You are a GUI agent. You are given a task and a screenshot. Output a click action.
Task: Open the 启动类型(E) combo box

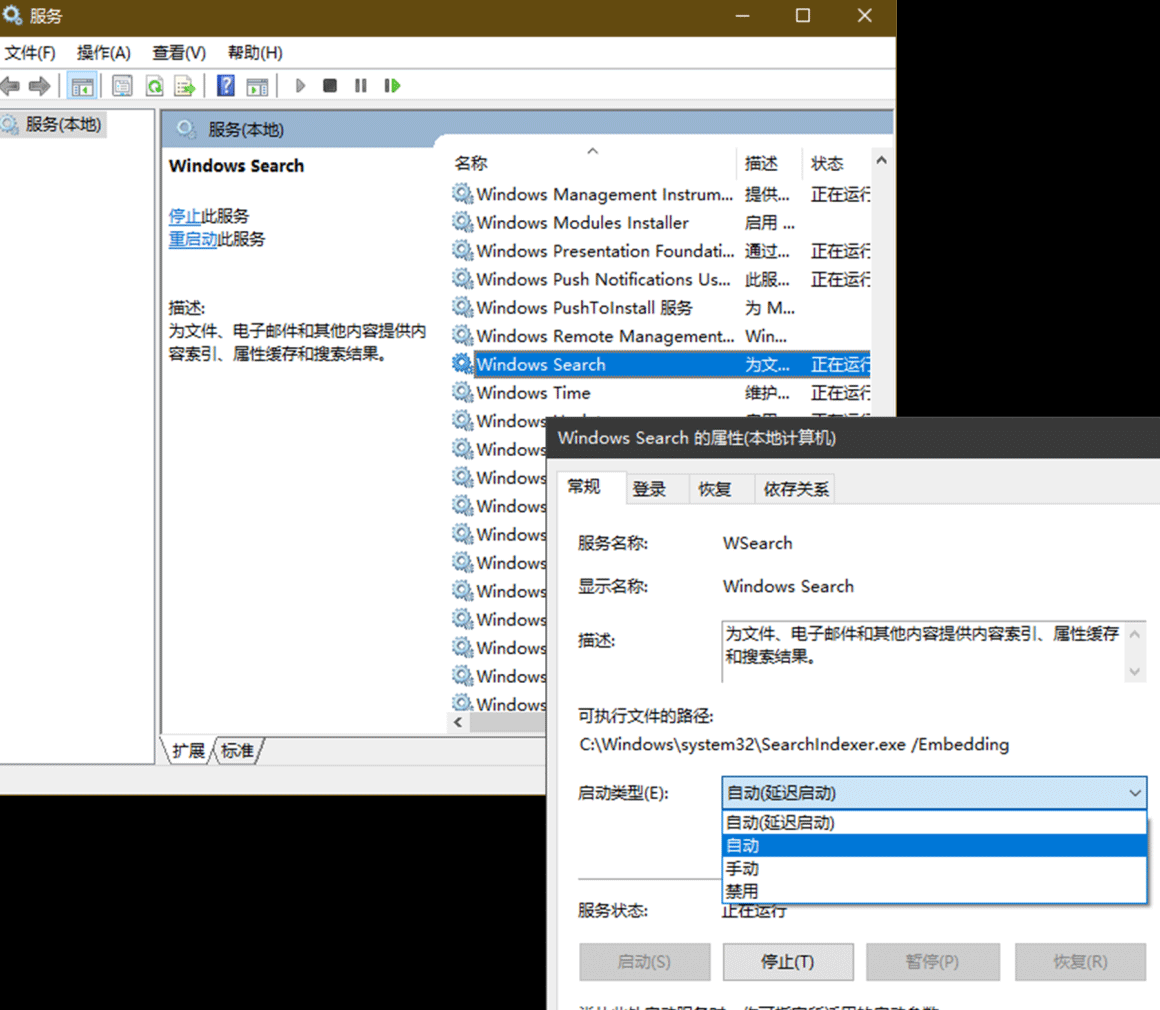934,793
